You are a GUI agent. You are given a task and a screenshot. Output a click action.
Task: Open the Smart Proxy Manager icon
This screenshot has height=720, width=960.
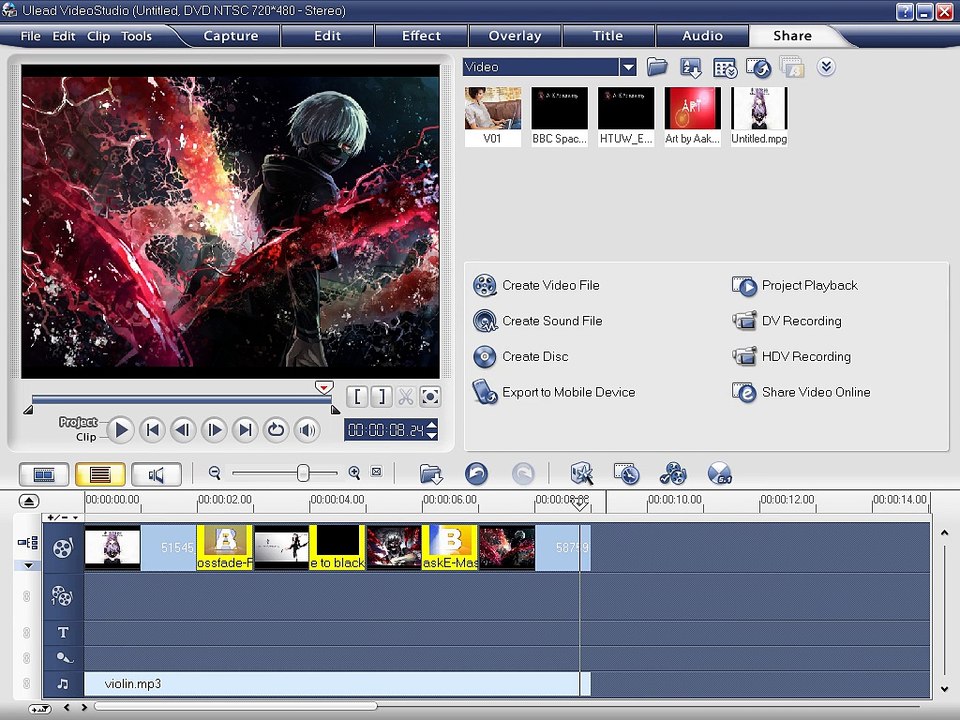click(582, 473)
